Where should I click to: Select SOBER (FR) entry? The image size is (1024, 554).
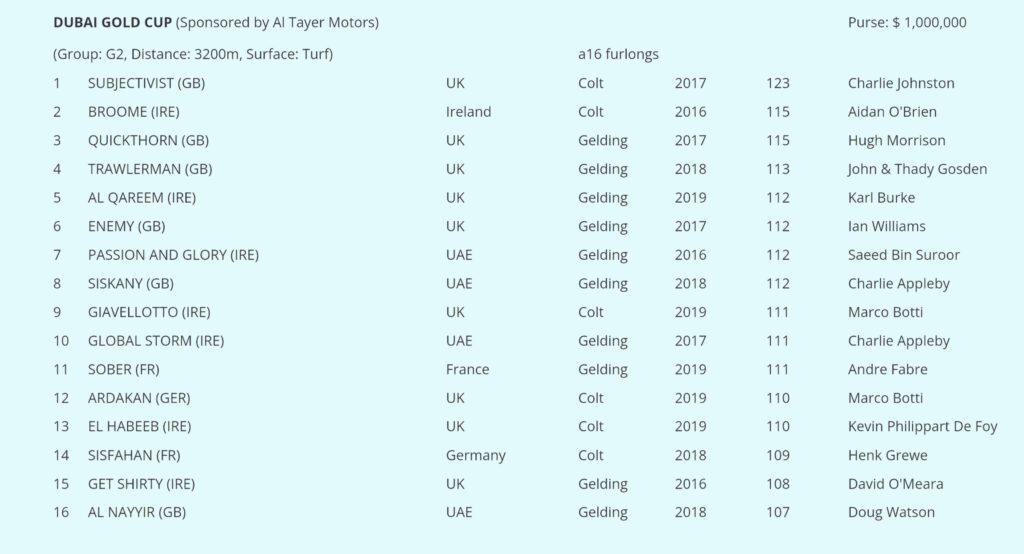coord(123,369)
